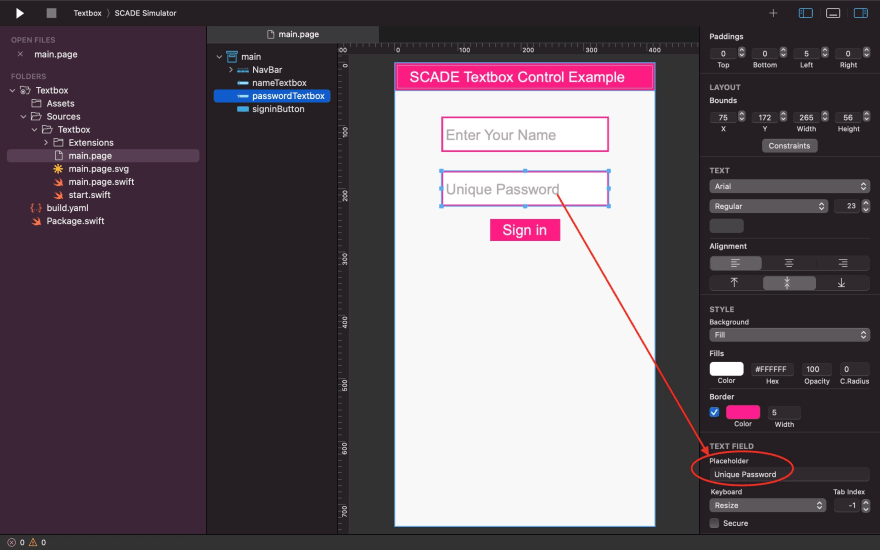
Task: Click the pink border color swatch
Action: (742, 412)
